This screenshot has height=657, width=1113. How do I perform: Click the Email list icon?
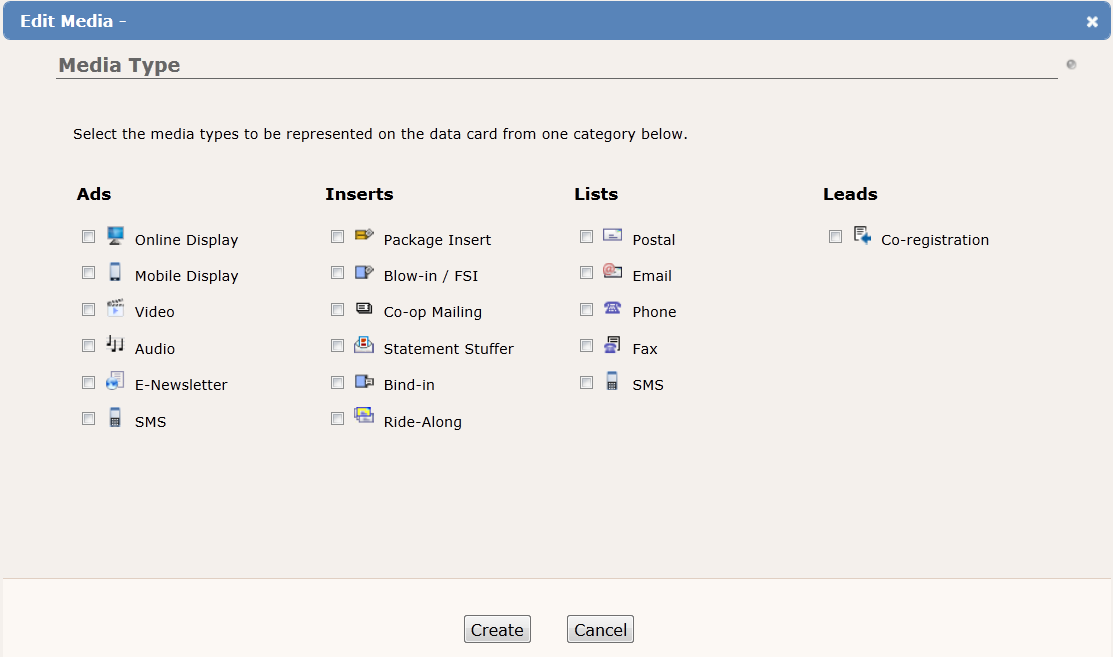point(612,272)
